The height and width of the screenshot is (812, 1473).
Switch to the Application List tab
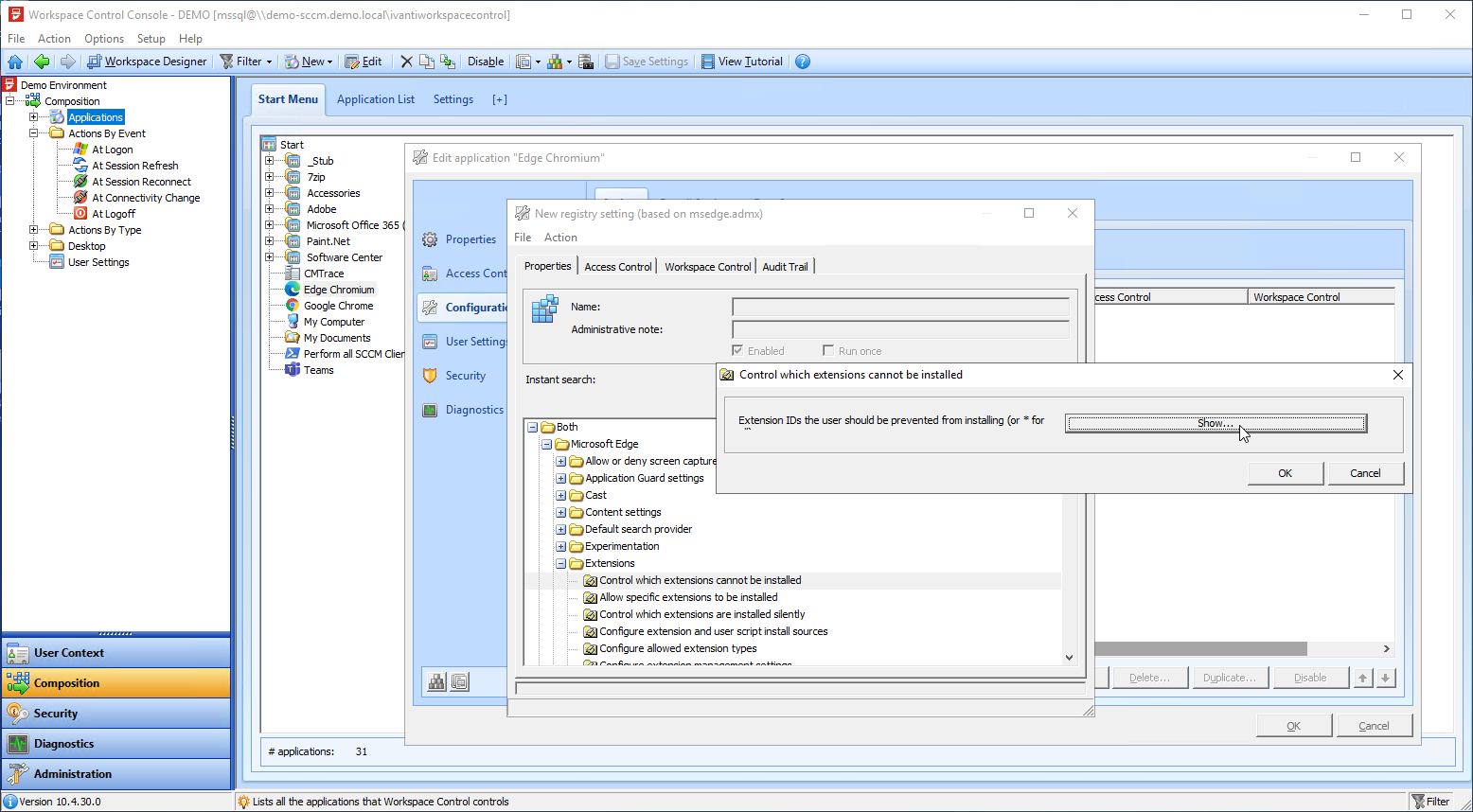point(376,99)
